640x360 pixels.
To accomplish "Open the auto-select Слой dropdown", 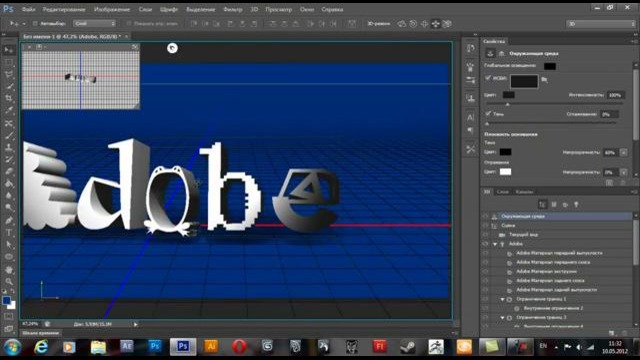I will pyautogui.click(x=95, y=24).
